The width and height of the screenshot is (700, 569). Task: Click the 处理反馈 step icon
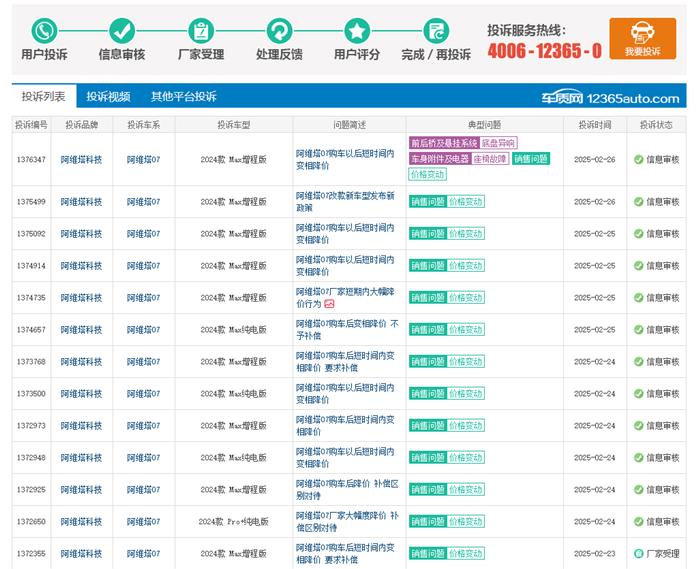coord(279,31)
